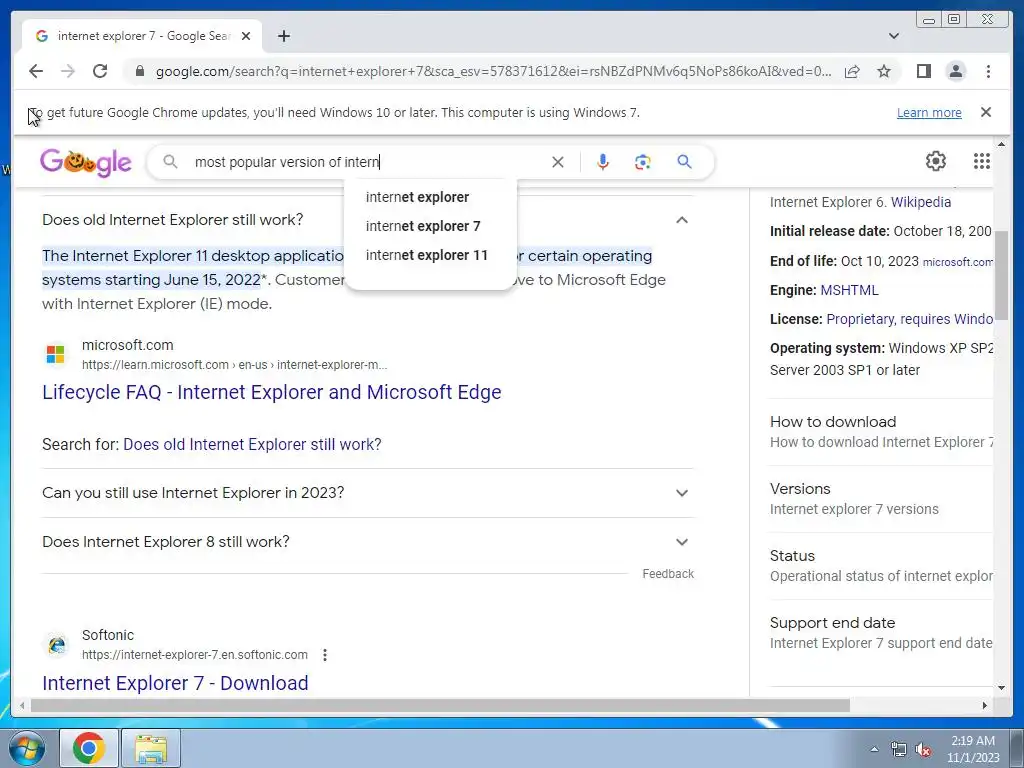Share this page from address bar

click(852, 71)
